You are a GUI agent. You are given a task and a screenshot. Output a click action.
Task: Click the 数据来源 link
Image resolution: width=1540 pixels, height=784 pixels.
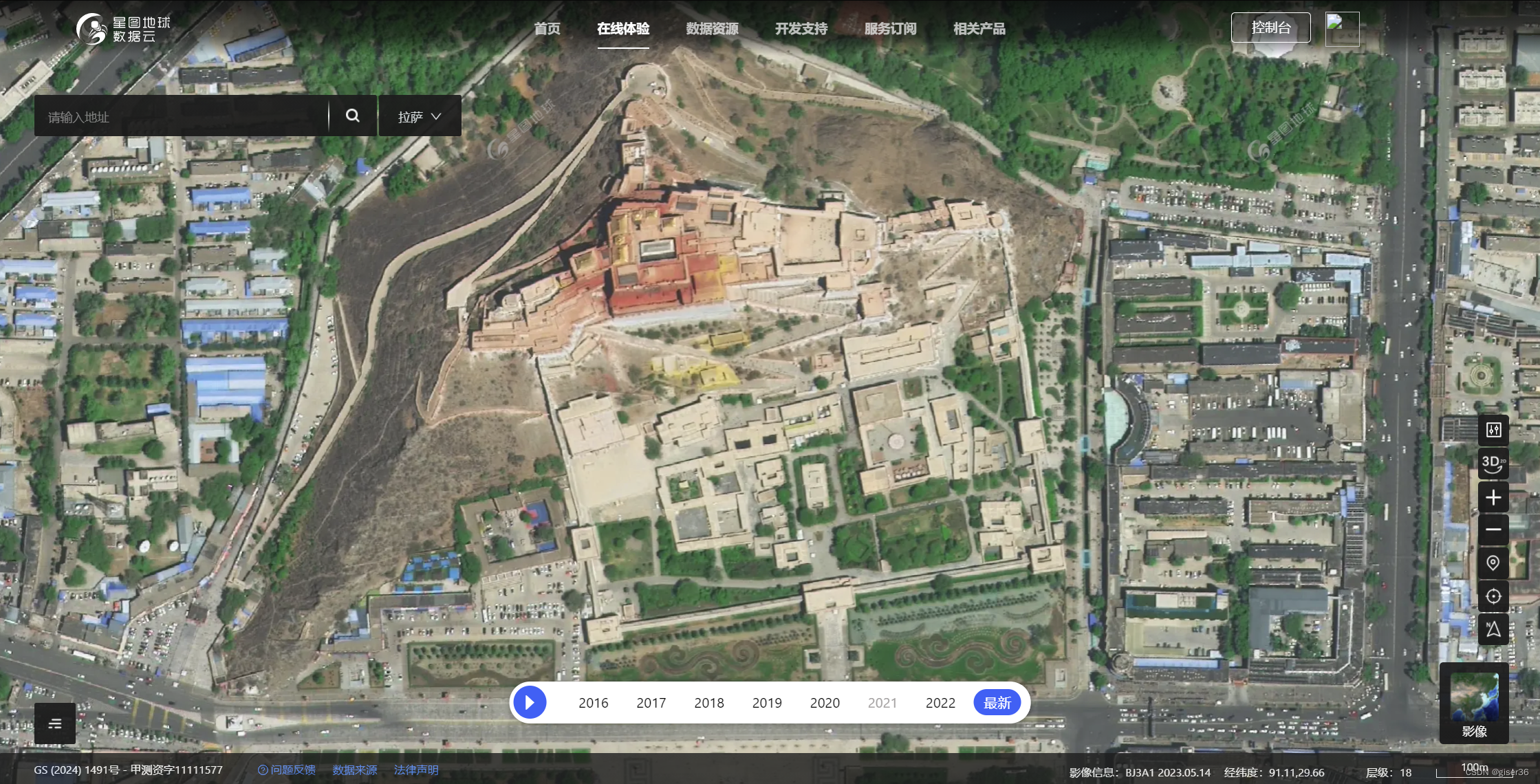click(x=355, y=770)
